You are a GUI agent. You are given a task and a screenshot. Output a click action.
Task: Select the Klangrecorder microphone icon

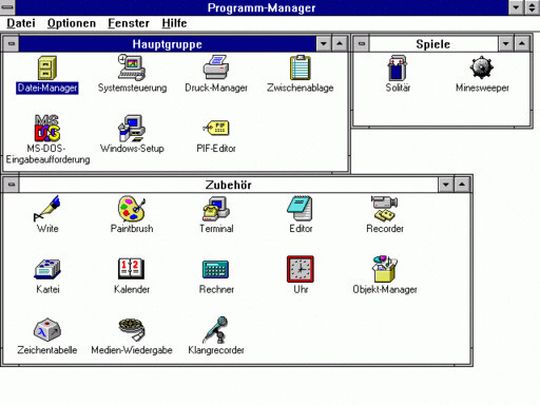click(x=216, y=330)
